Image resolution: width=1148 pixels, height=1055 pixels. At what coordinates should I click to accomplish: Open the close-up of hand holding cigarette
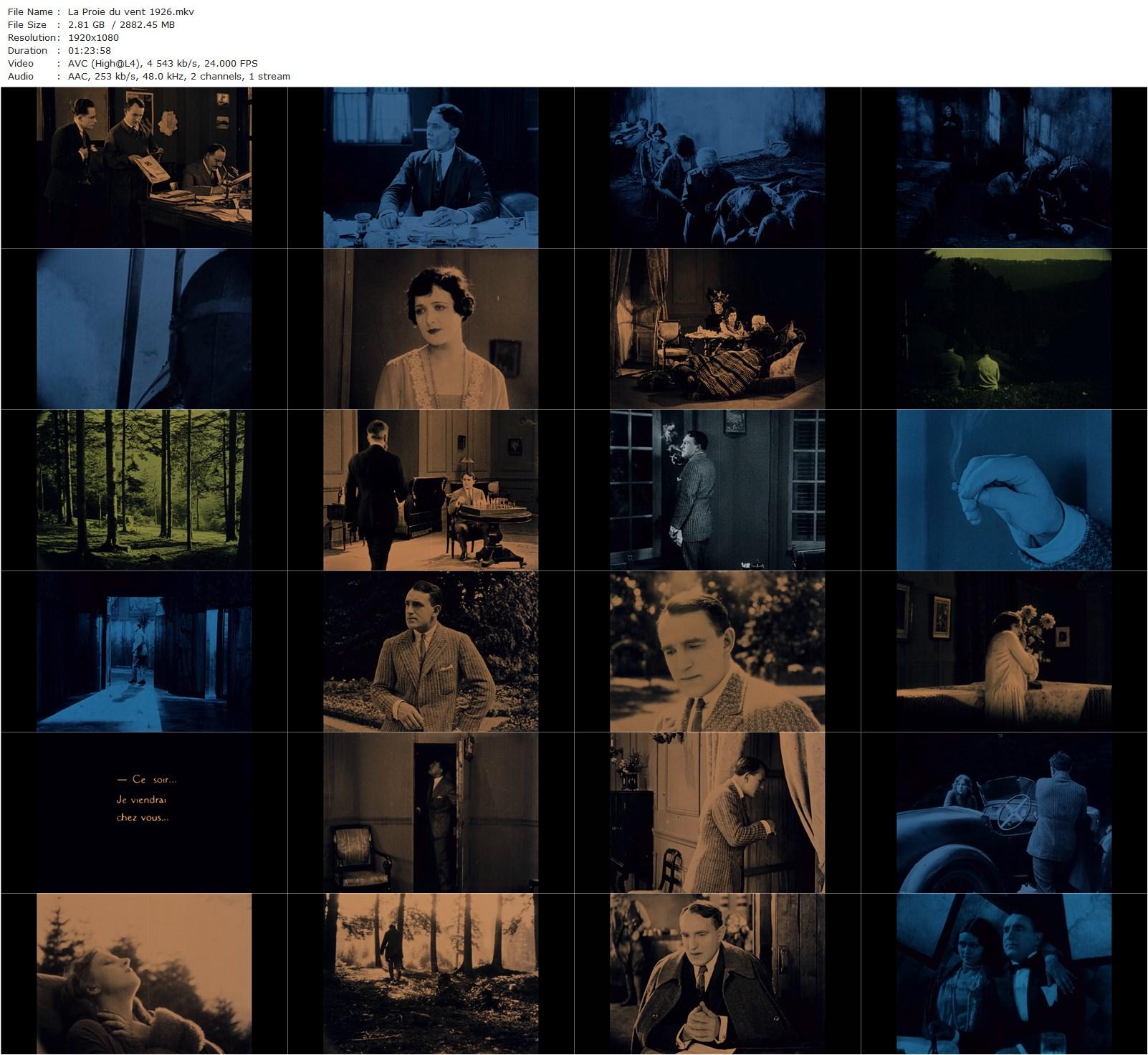click(1004, 490)
